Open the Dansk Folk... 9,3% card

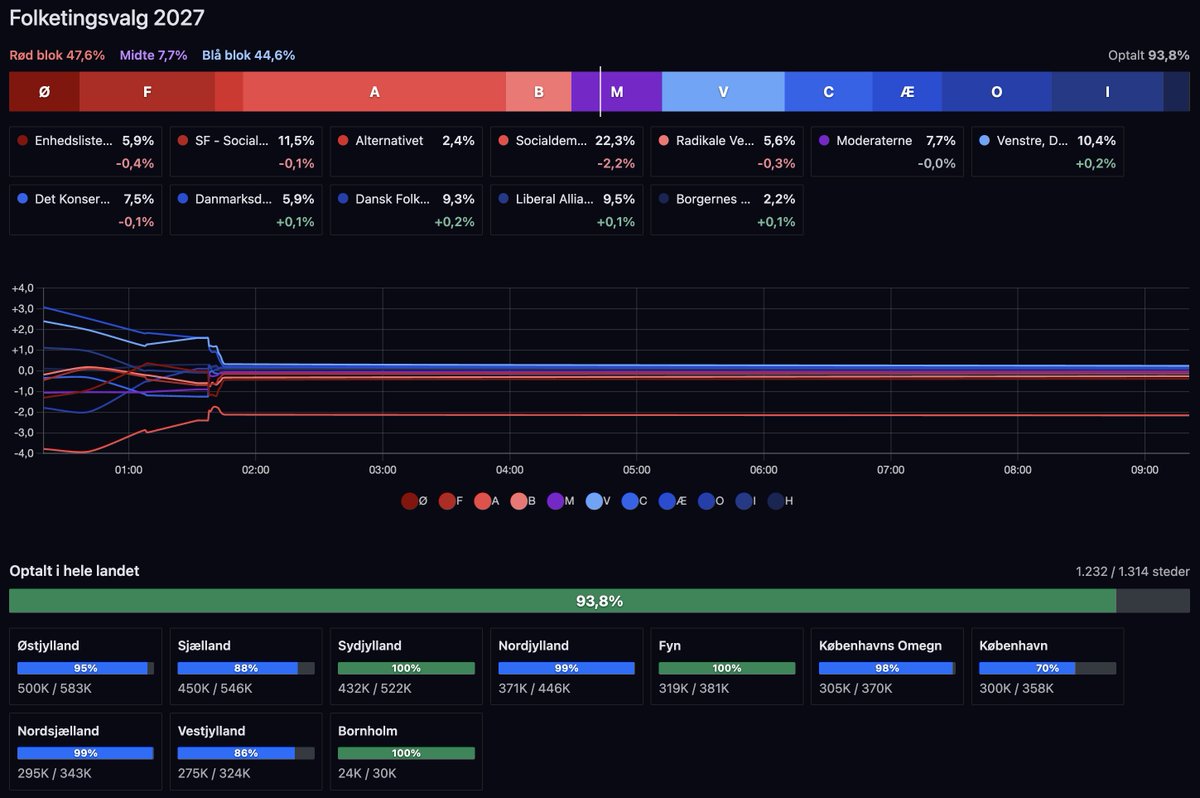coord(406,210)
